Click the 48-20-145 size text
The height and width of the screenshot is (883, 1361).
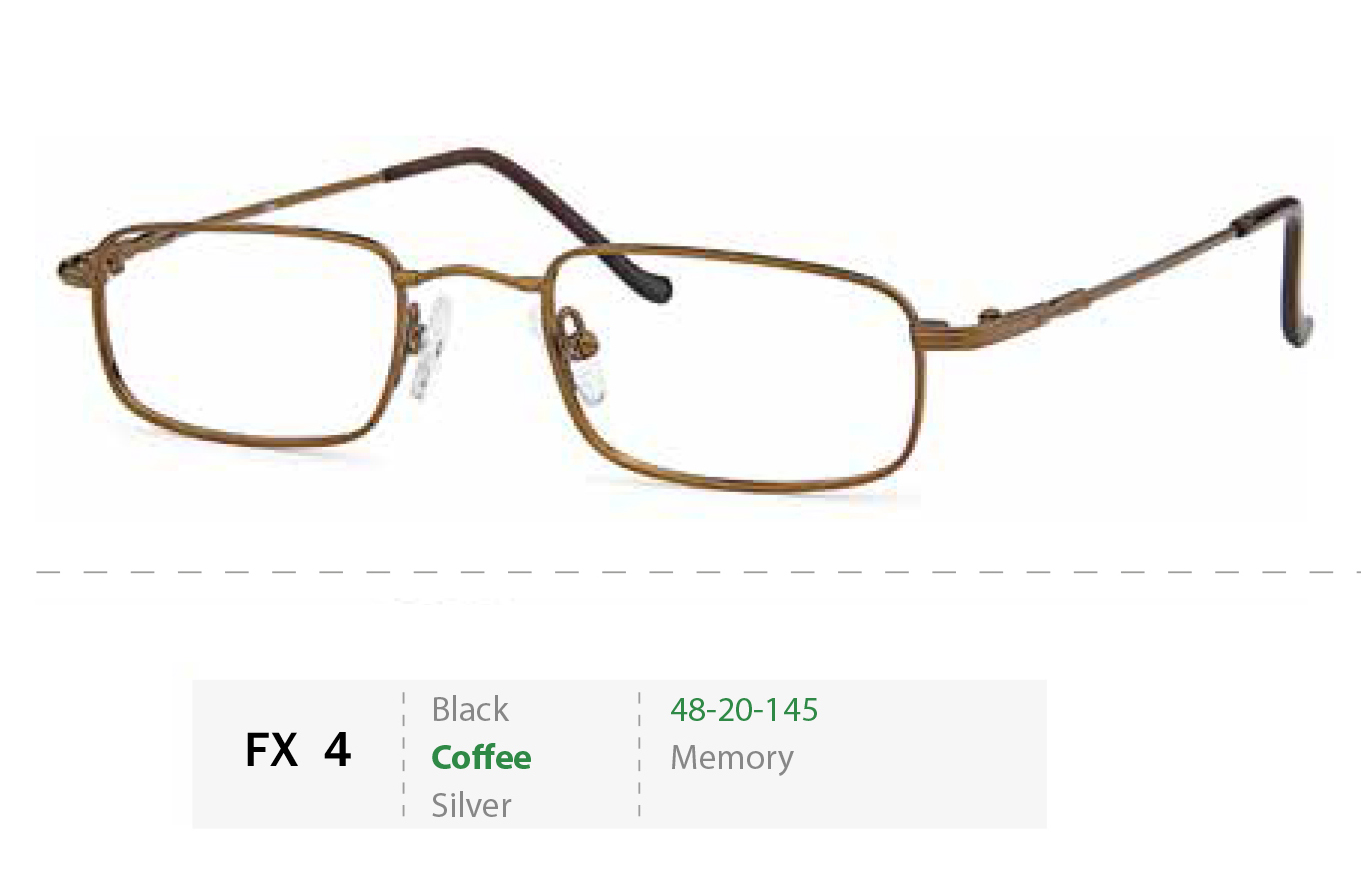tap(744, 709)
